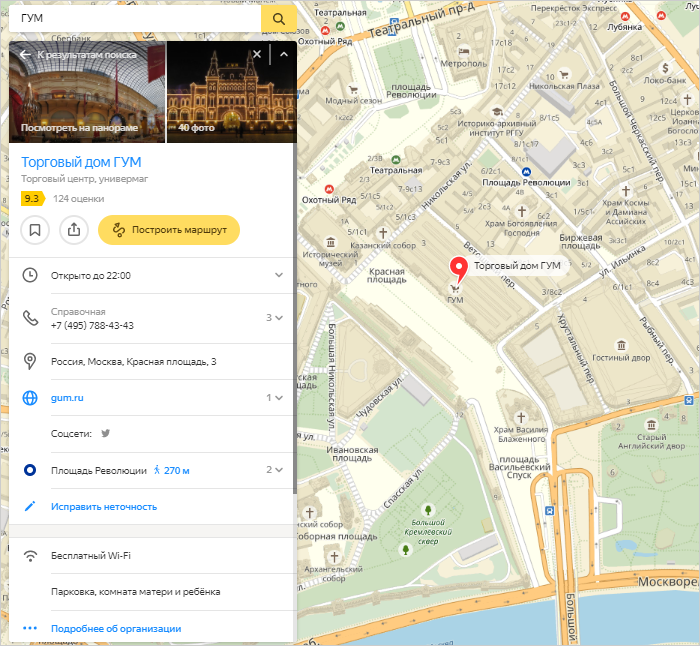Click Площадь Революции metro station in card
This screenshot has width=700, height=646.
click(99, 471)
